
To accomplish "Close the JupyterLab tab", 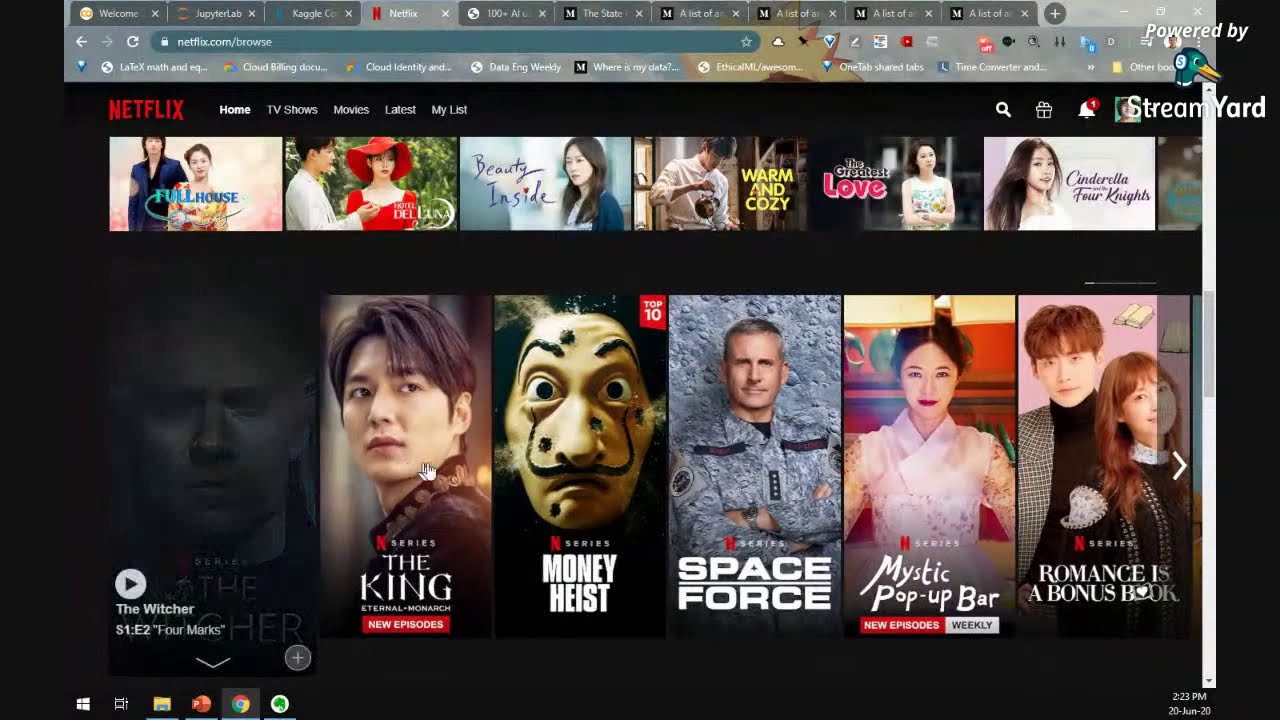I will pos(251,14).
